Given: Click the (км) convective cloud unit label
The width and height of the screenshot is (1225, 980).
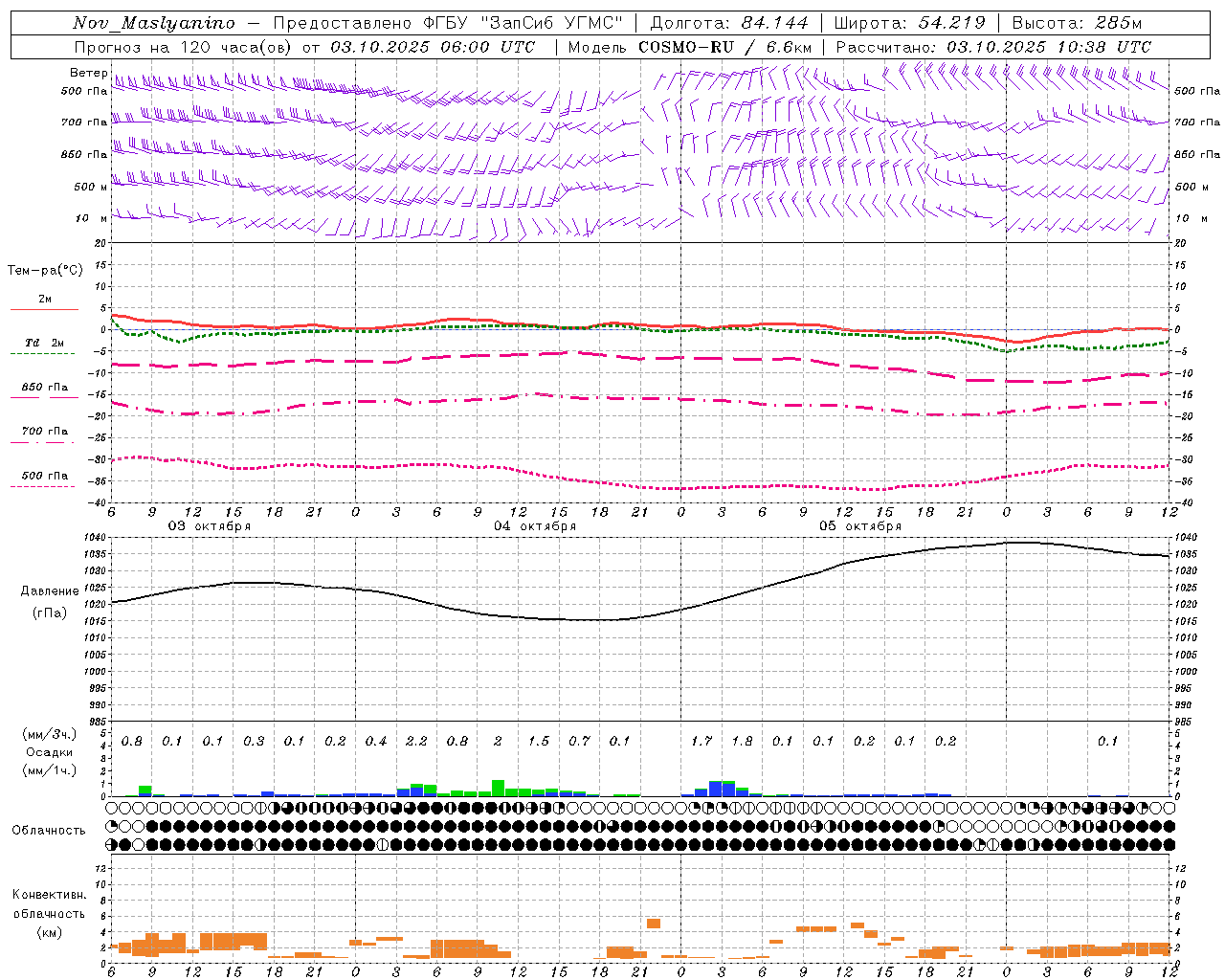Looking at the screenshot, I should pyautogui.click(x=49, y=932).
